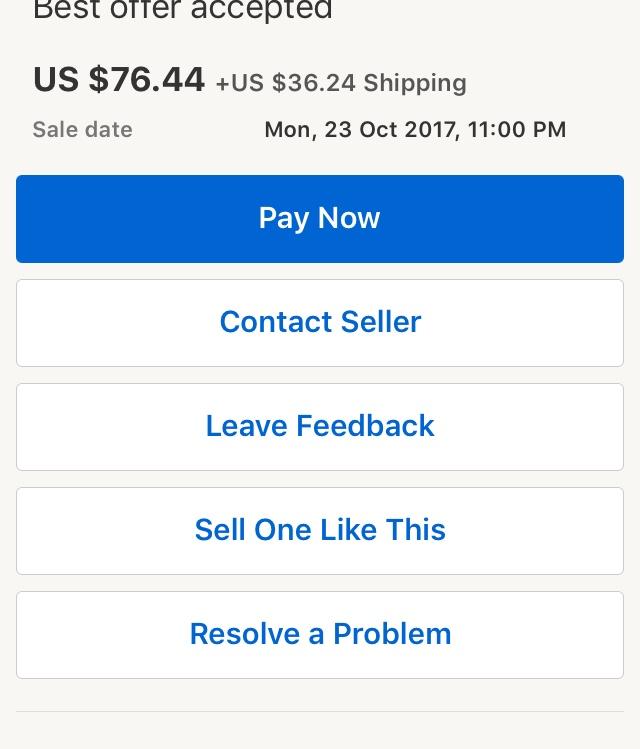Click the last white button in list
Viewport: 640px width, 749px height.
[x=320, y=635]
